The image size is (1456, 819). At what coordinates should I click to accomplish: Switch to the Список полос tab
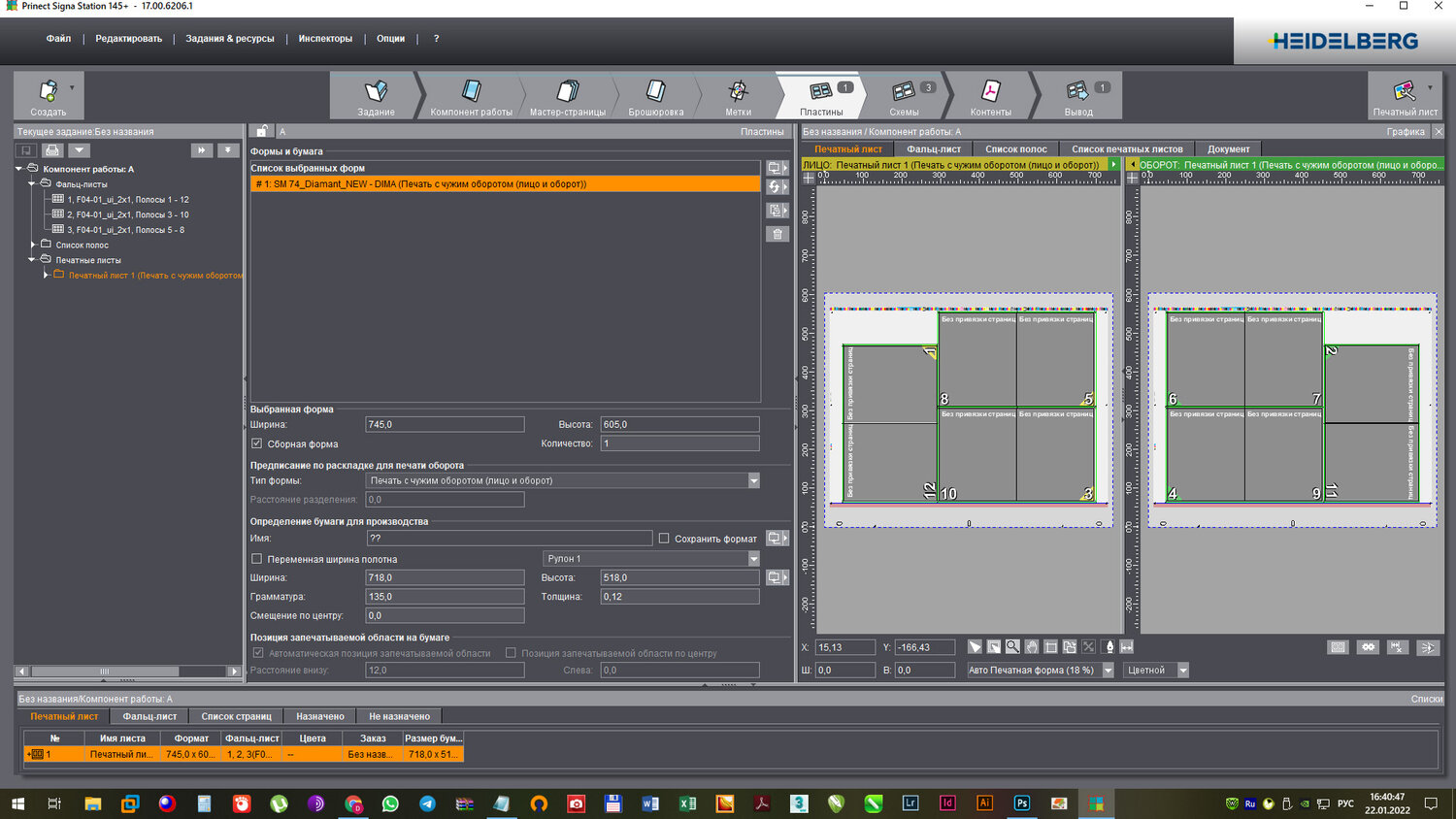[x=1015, y=149]
